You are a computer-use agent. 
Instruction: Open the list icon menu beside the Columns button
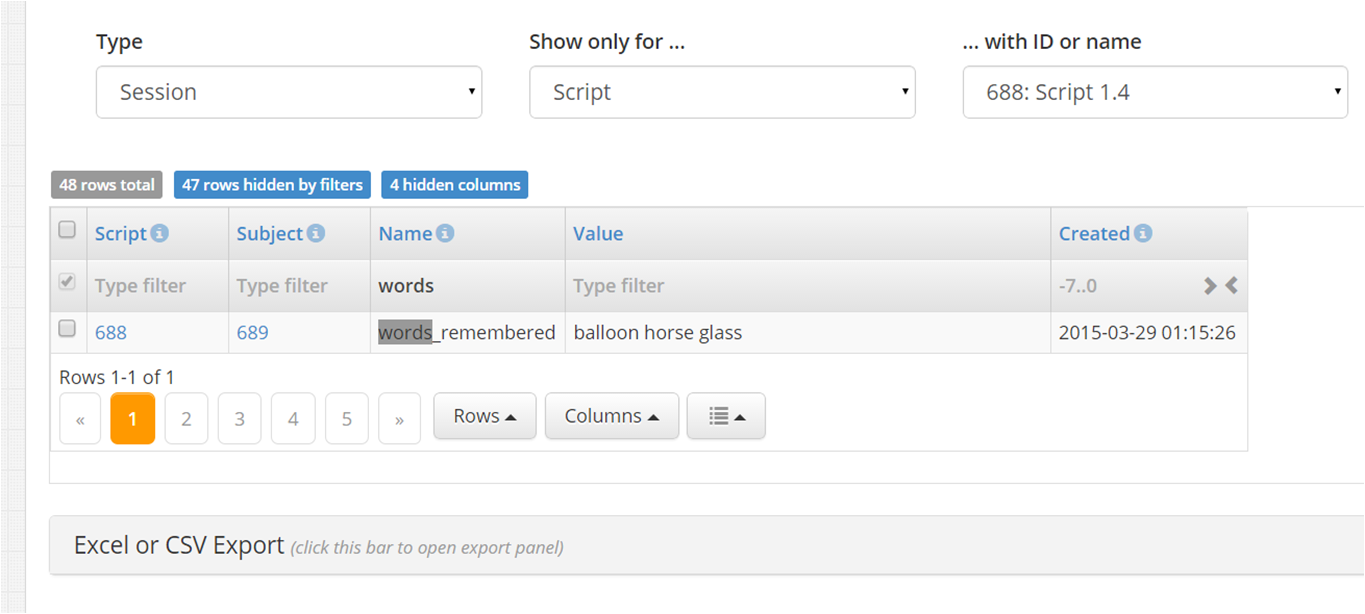click(x=726, y=415)
